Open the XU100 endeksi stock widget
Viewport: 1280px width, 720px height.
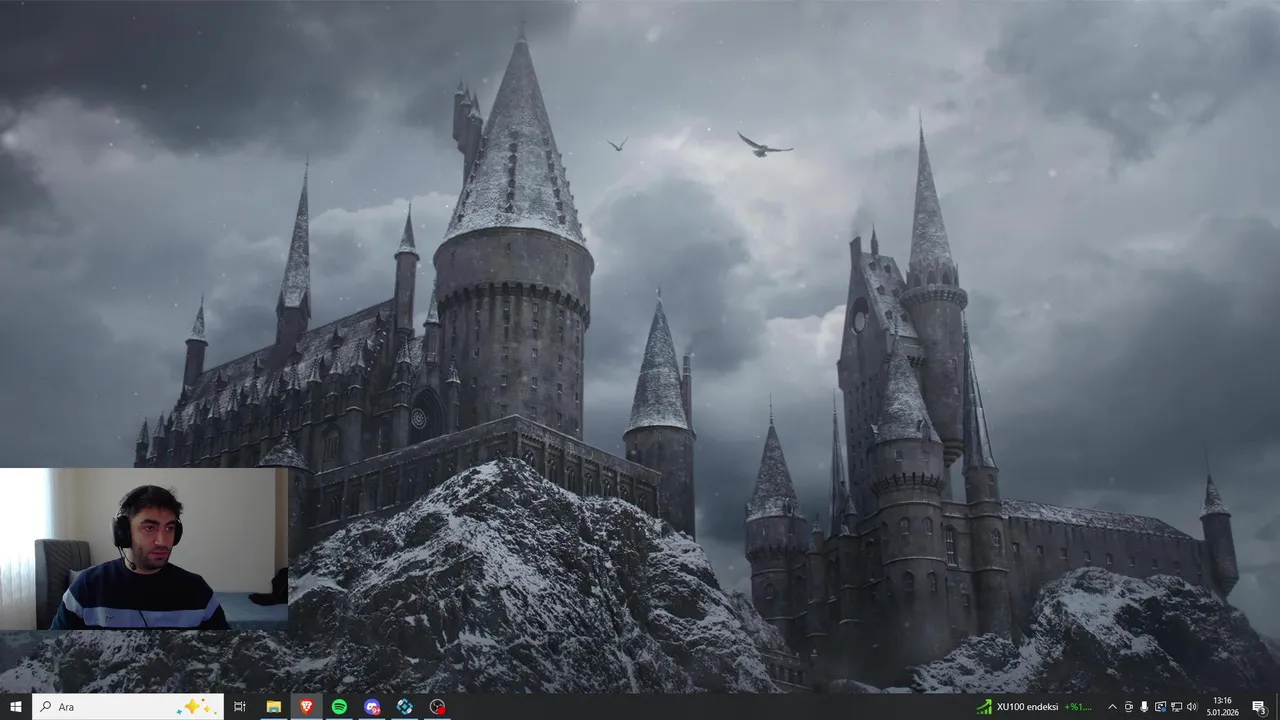(x=1035, y=706)
